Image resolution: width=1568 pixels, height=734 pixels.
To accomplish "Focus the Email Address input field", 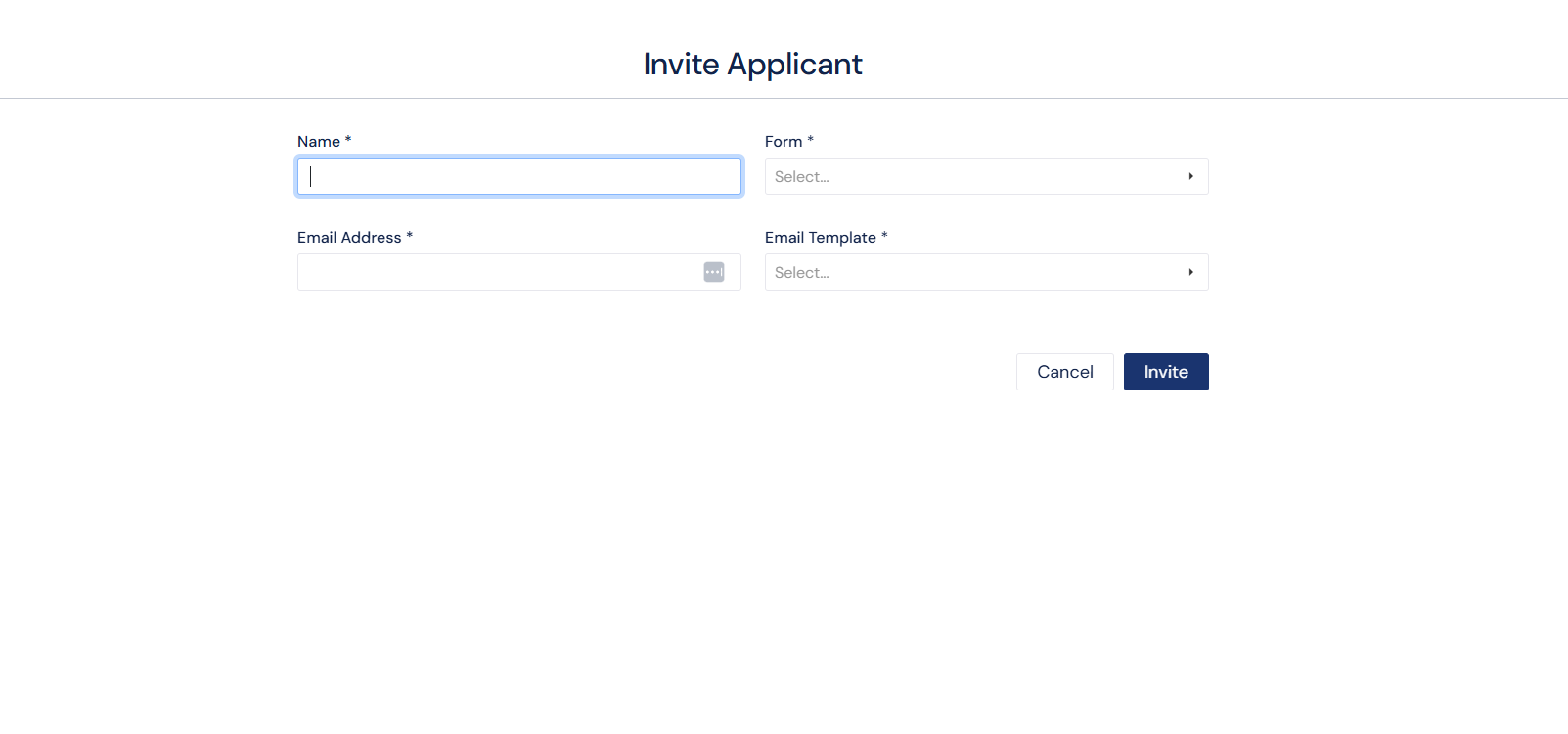I will point(489,272).
